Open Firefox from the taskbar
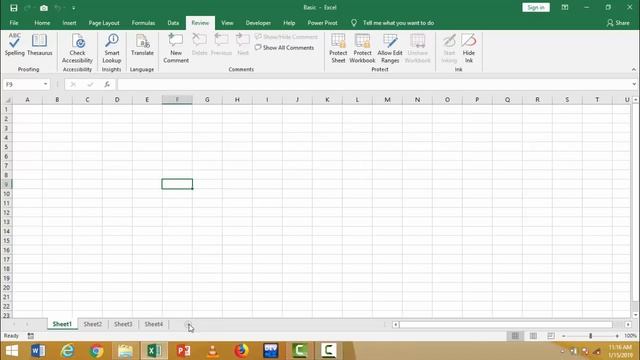Screen dimensions: 640x360 tap(241, 351)
